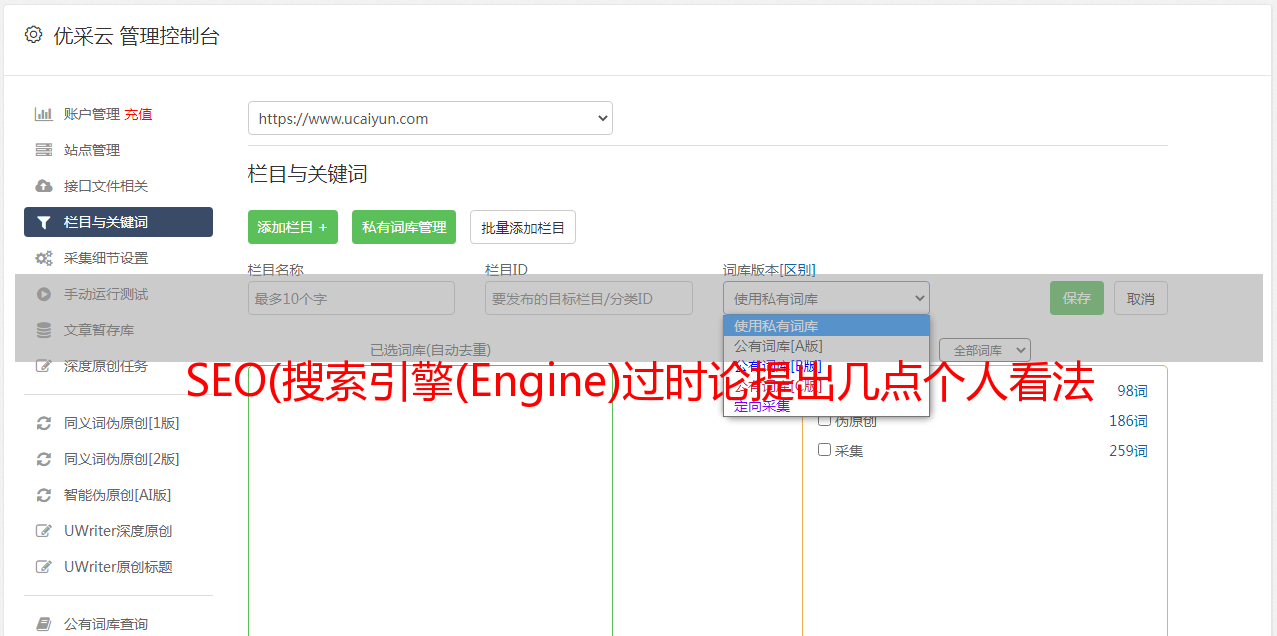Choose 定向采集 from the open list
Viewport: 1277px width, 636px height.
826,406
